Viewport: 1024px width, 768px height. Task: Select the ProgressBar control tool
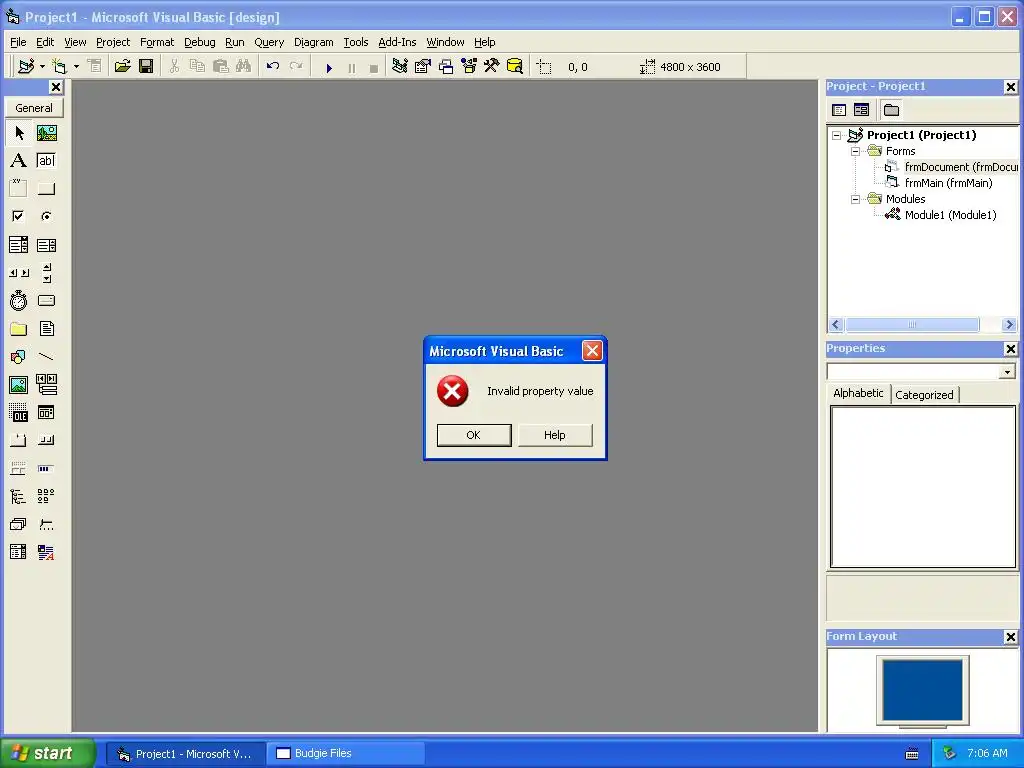point(46,468)
